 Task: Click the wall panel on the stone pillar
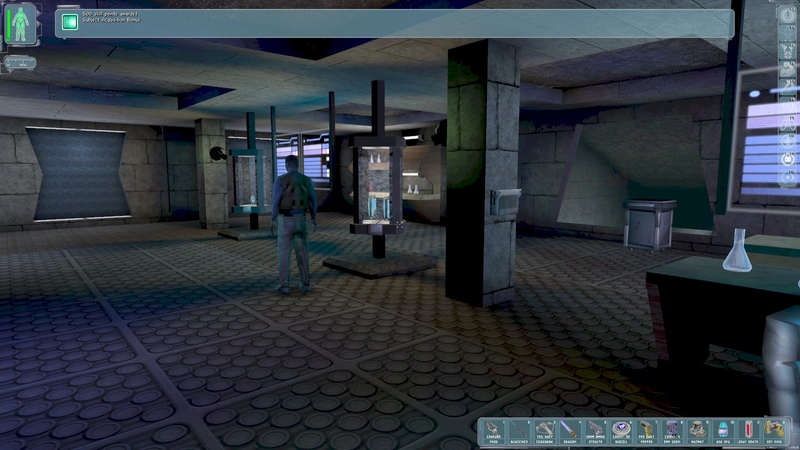coord(504,201)
